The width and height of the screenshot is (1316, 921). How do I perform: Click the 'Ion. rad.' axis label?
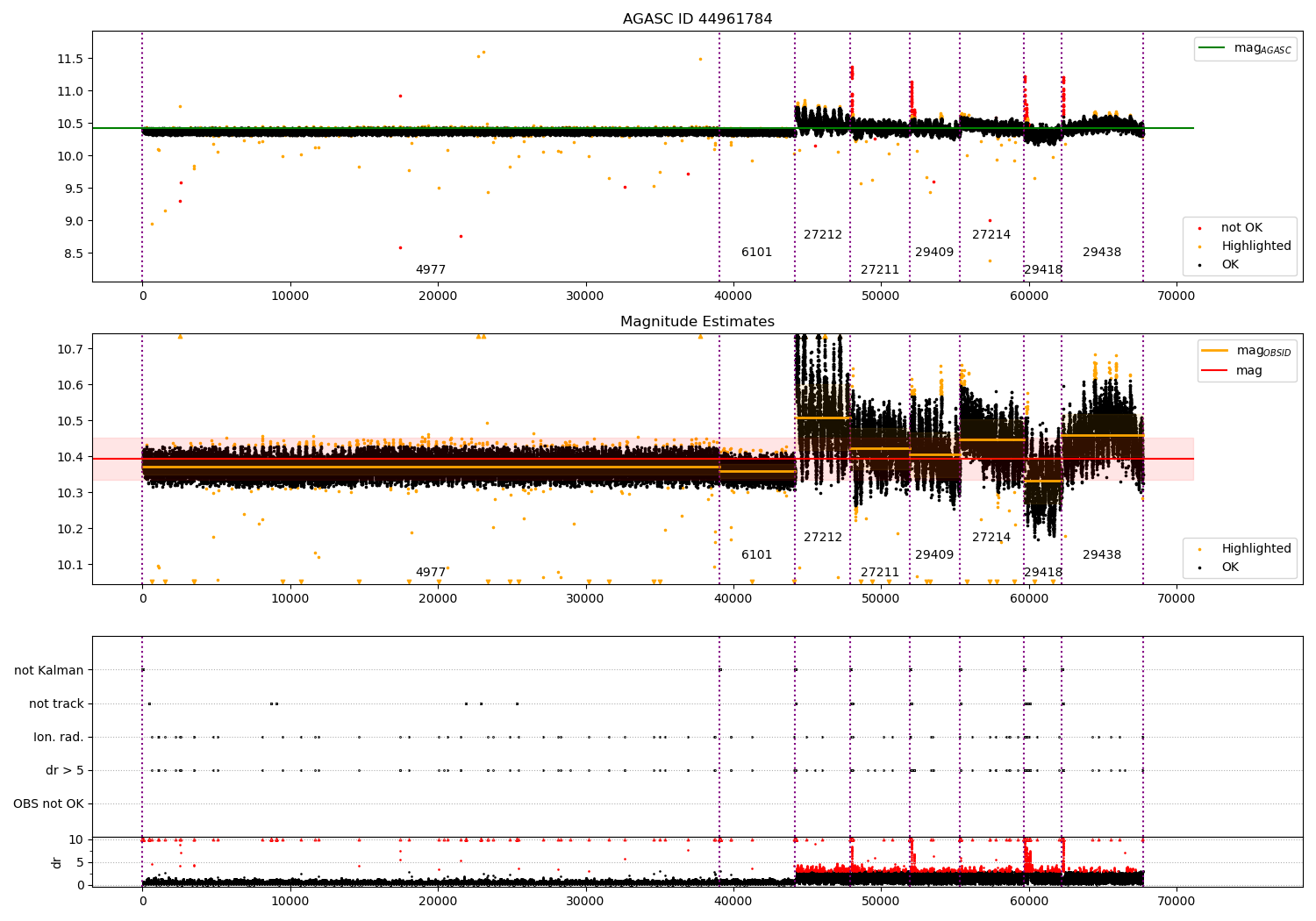[x=59, y=738]
